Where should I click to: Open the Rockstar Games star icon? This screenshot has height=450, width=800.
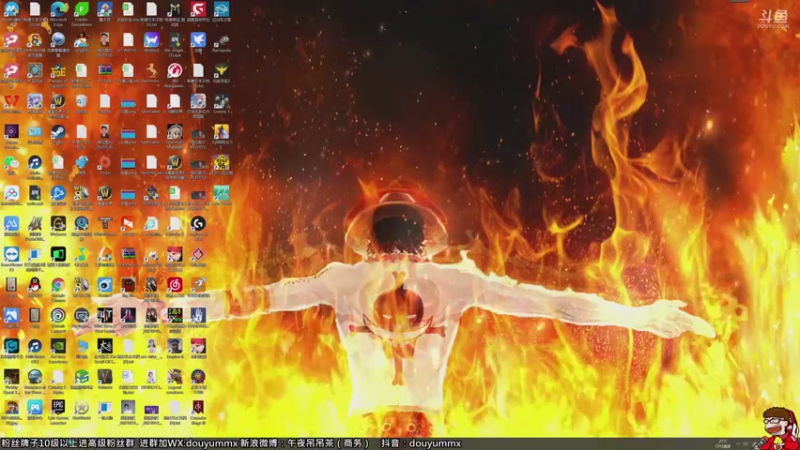coord(82,407)
